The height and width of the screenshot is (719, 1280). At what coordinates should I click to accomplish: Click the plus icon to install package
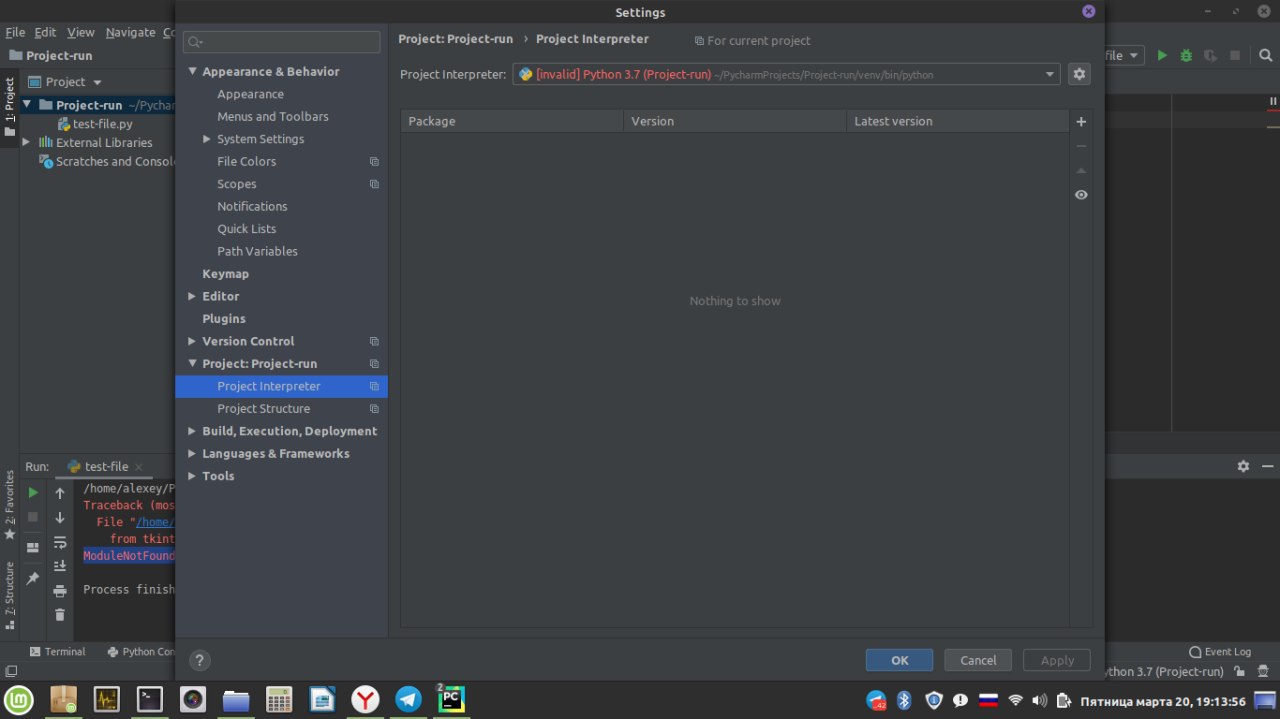click(1081, 122)
